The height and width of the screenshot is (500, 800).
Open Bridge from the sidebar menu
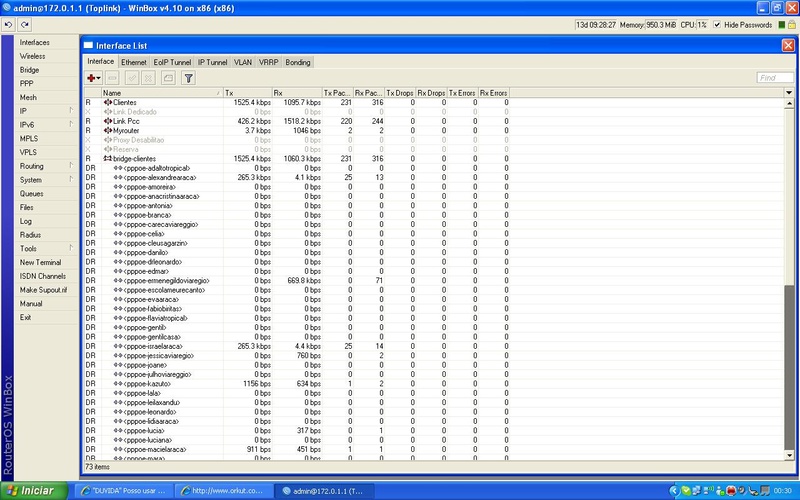(46, 70)
